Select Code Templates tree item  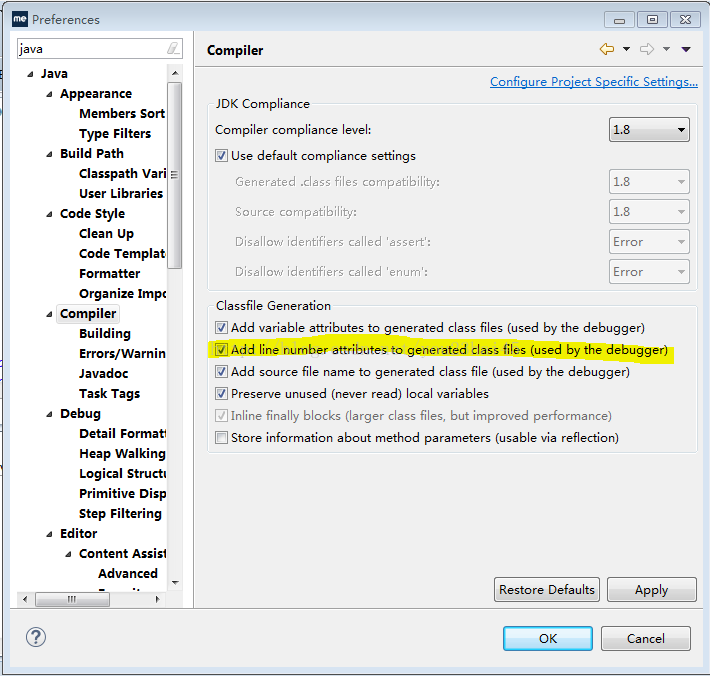(x=122, y=254)
